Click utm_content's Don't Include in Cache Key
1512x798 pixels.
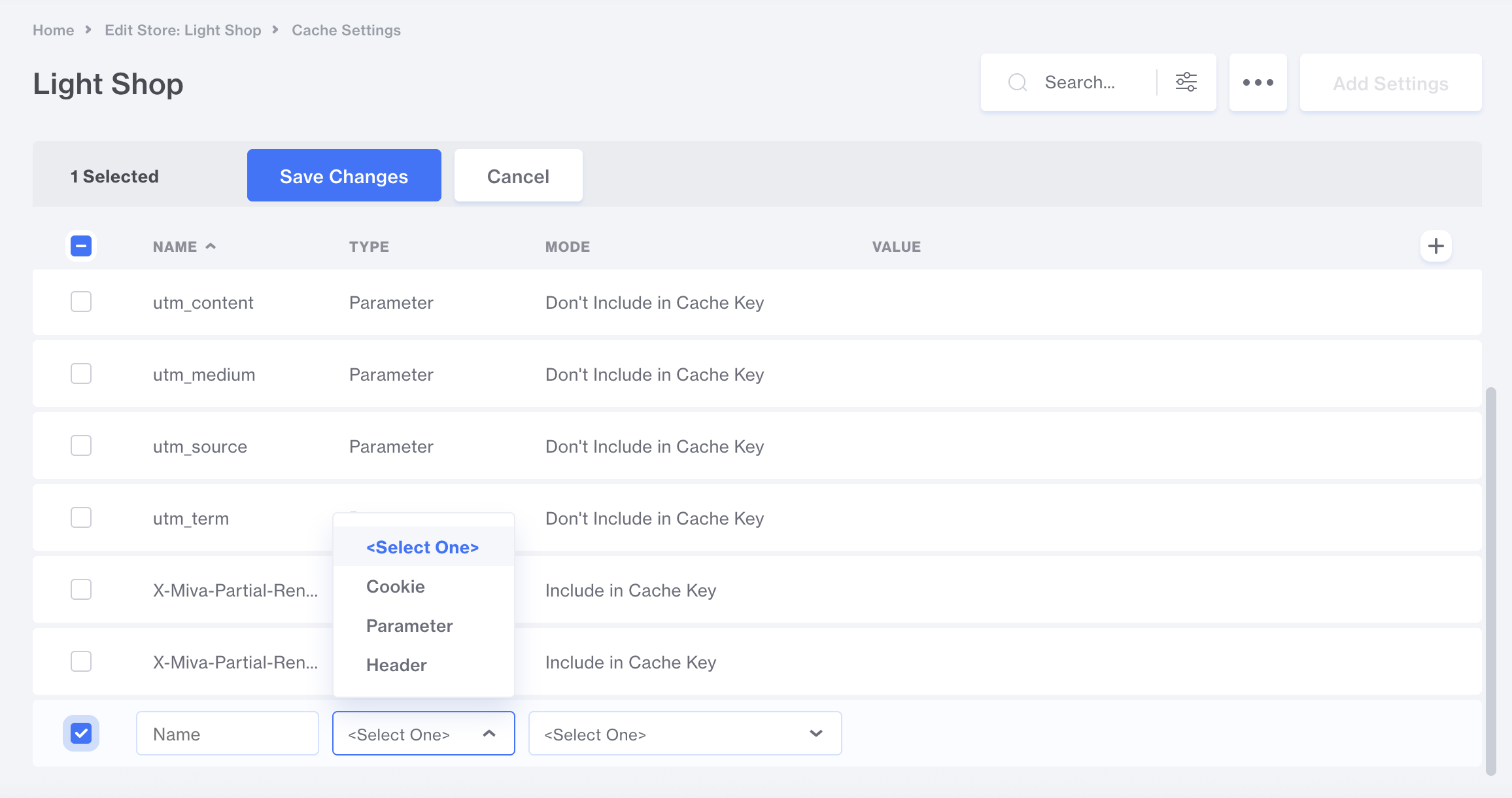tap(655, 302)
